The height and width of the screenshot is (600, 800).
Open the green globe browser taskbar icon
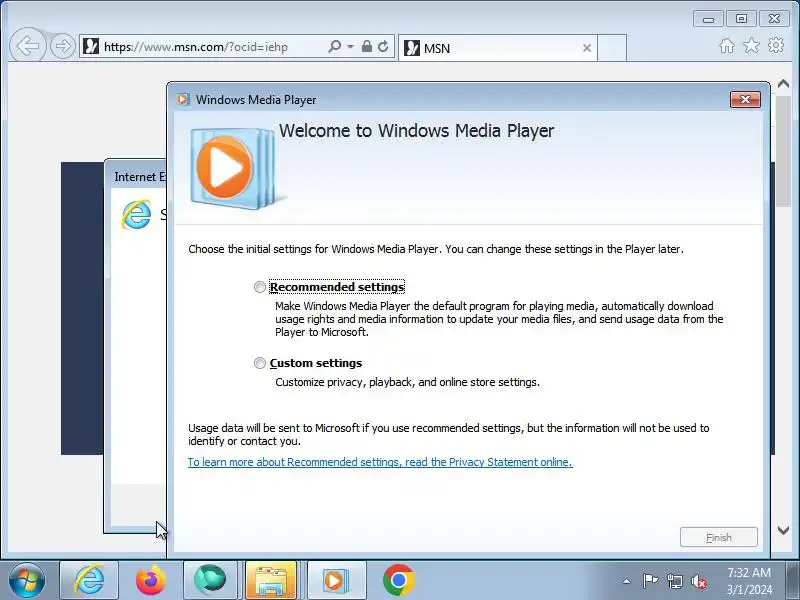[210, 580]
